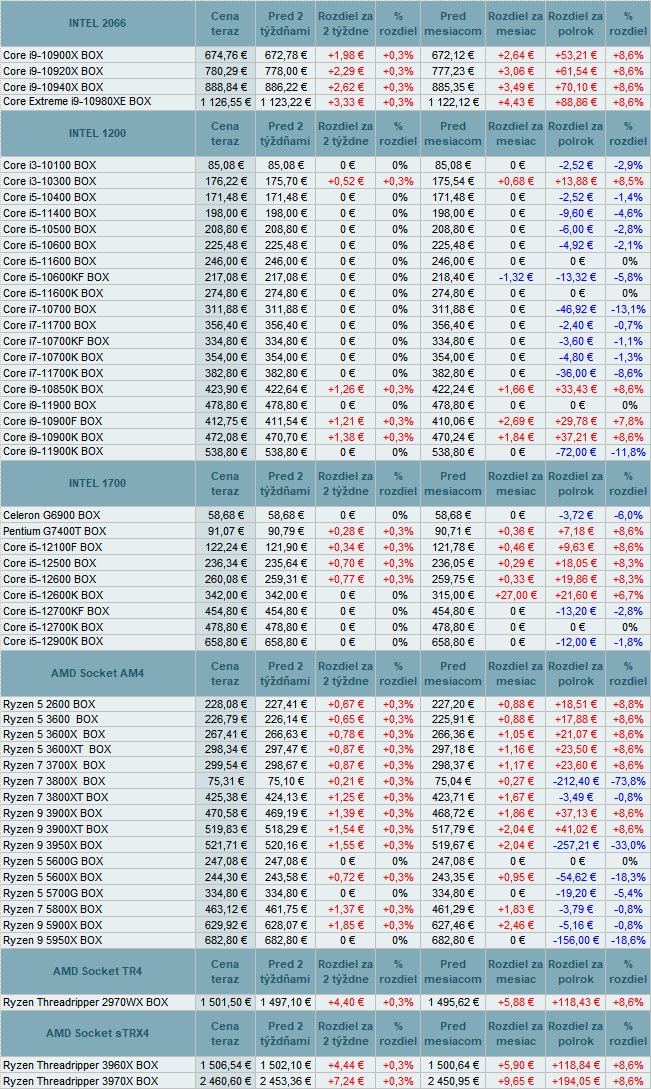Select the percentage value "-33,0%"
The width and height of the screenshot is (651, 1089).
628,845
